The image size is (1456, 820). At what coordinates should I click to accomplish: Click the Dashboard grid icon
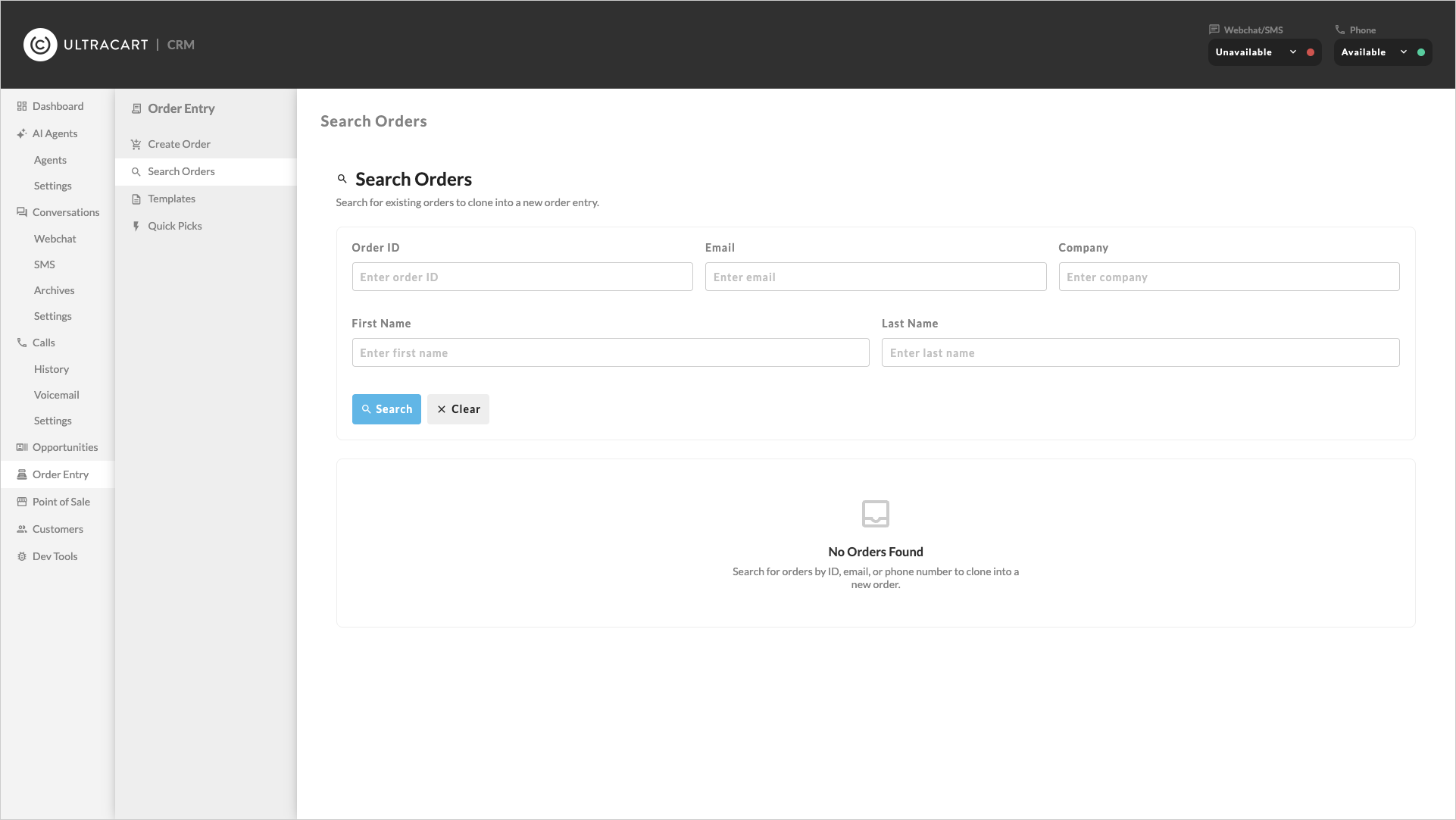coord(22,106)
